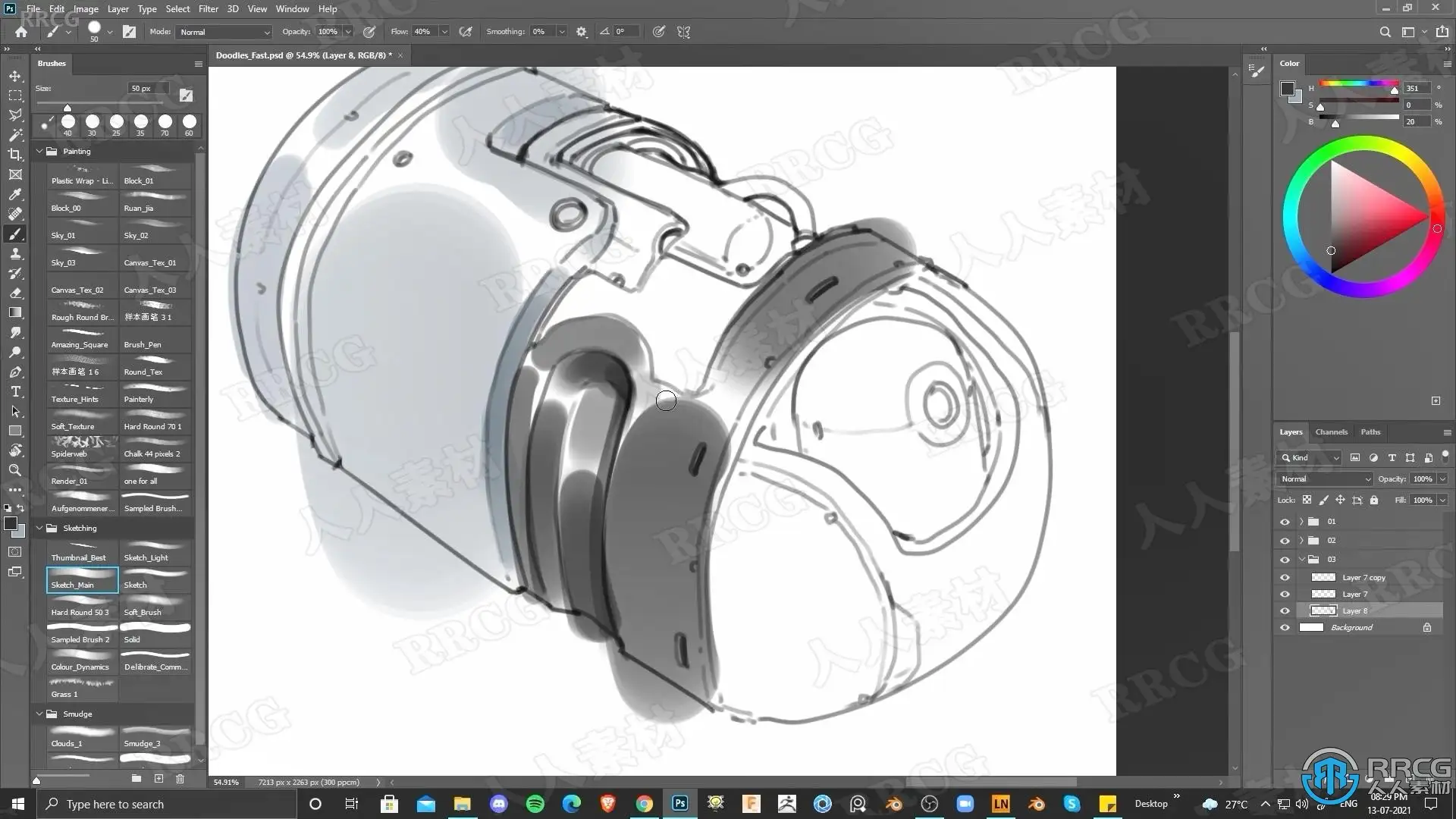Open the Filter menu

[208, 9]
